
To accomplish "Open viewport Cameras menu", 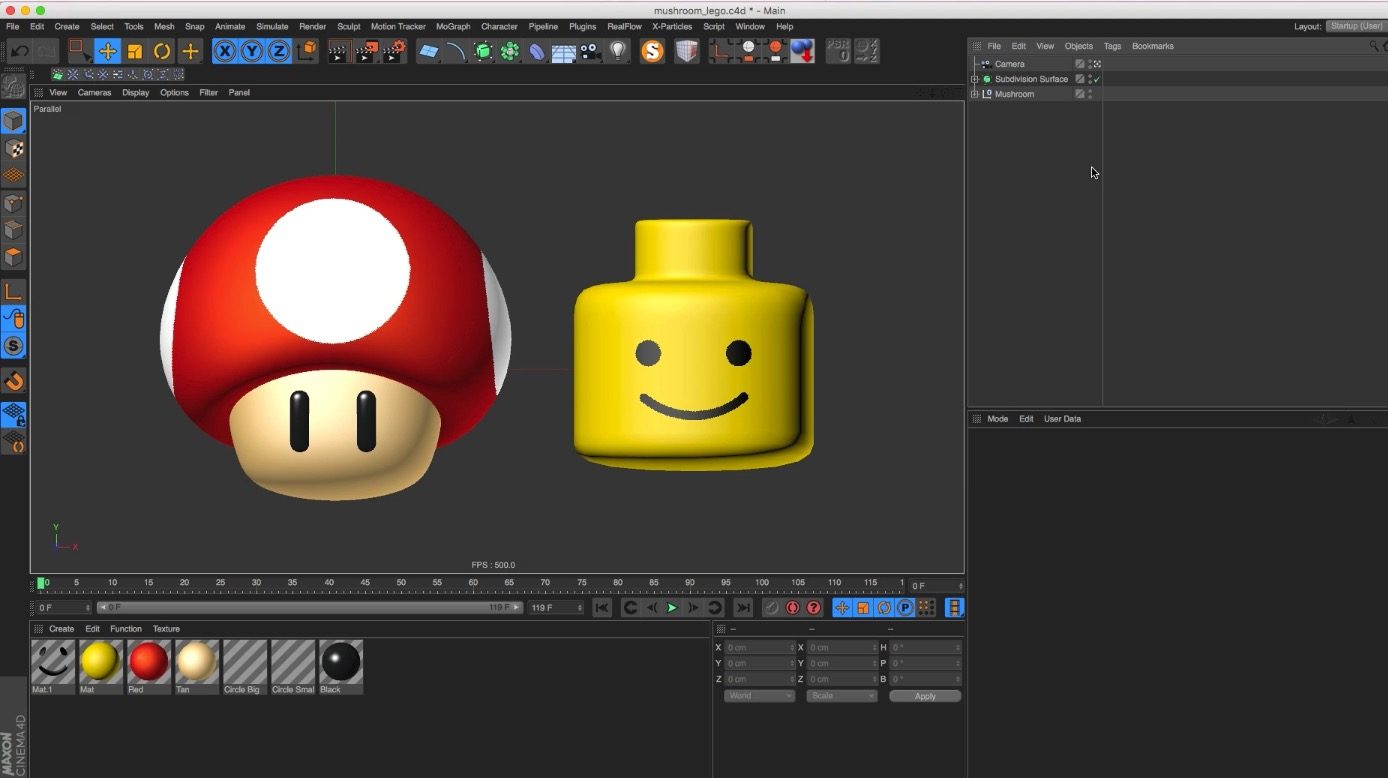I will tap(95, 93).
